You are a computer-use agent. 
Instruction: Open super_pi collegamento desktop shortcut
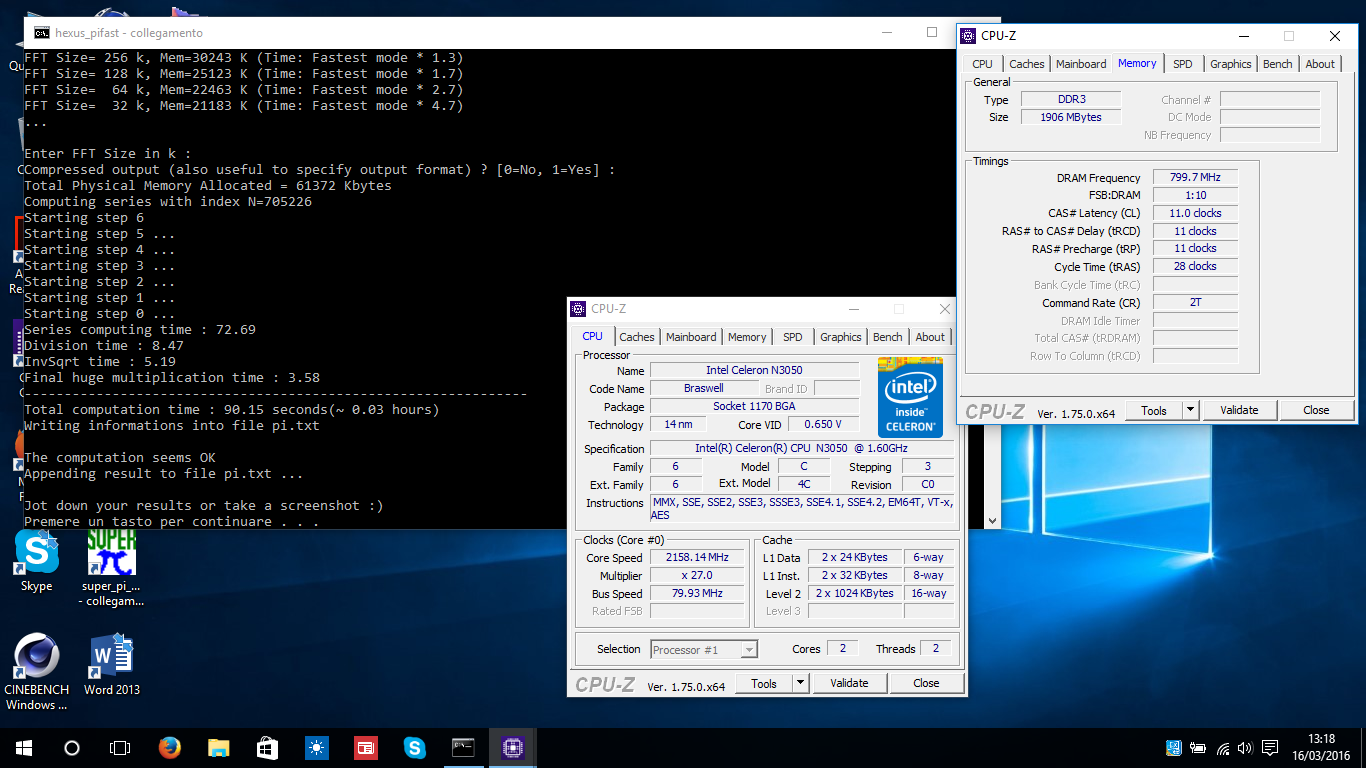[x=112, y=566]
